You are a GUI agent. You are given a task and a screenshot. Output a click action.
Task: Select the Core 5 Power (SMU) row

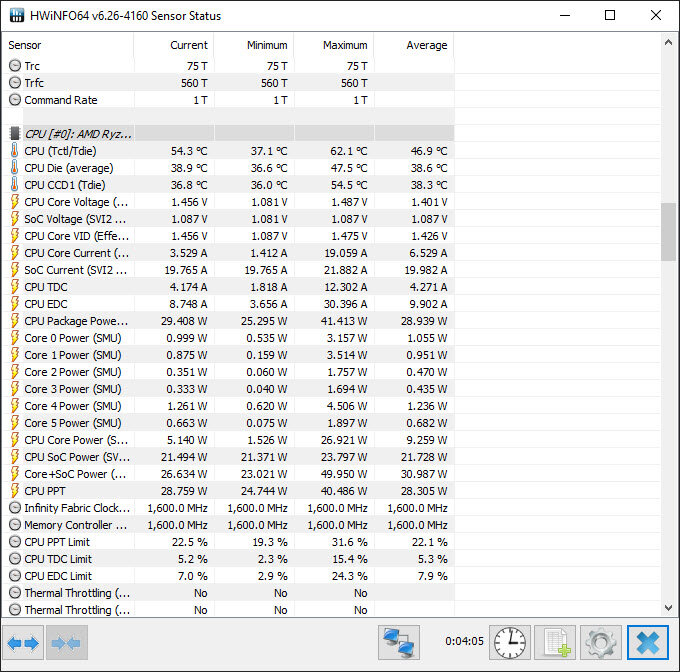(229, 423)
